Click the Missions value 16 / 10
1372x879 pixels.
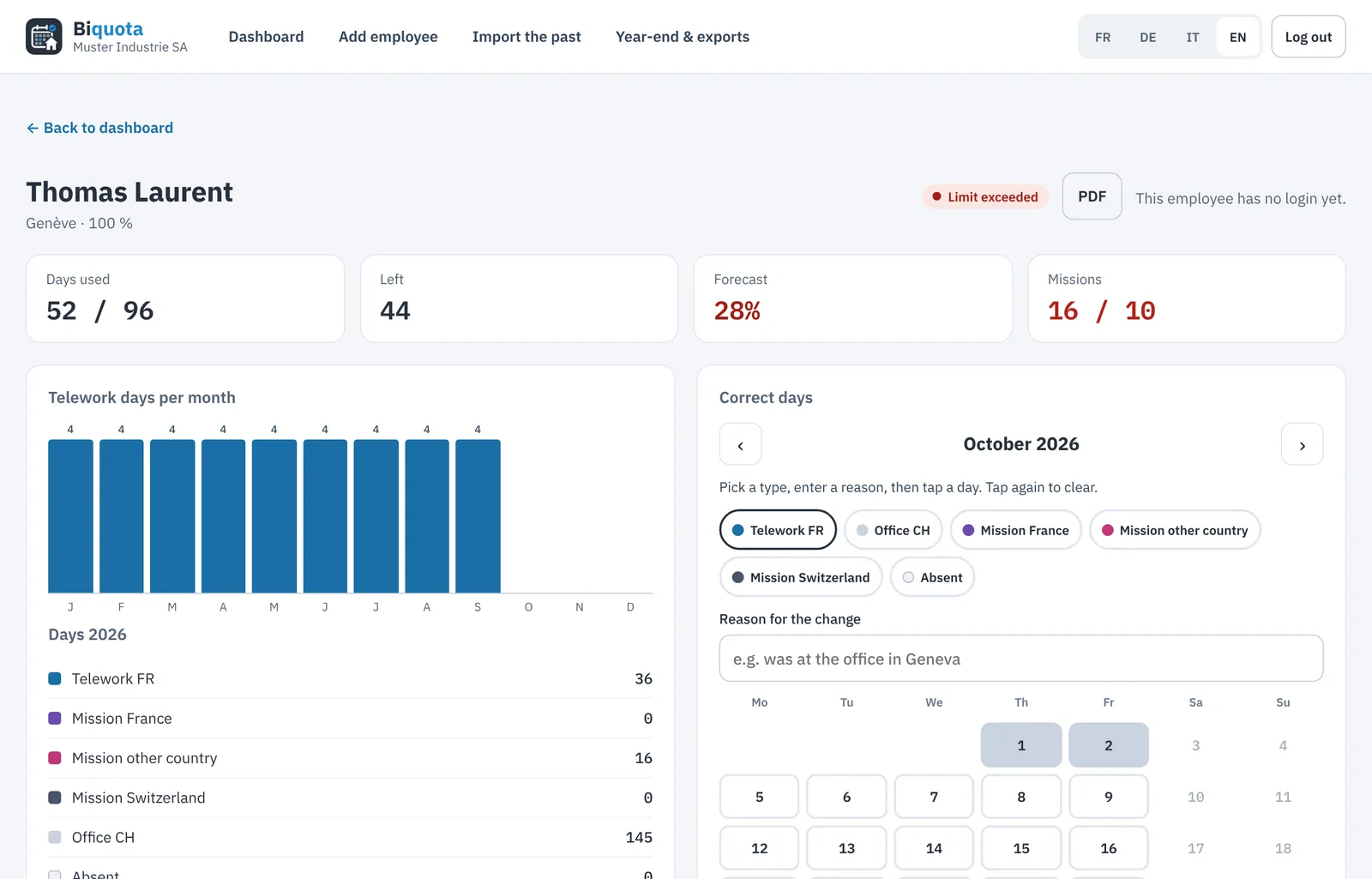click(1102, 310)
